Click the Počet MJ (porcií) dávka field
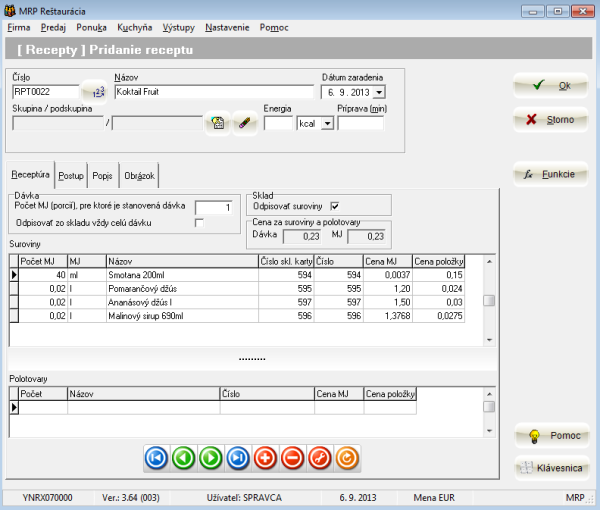This screenshot has height=510, width=600. tap(214, 208)
